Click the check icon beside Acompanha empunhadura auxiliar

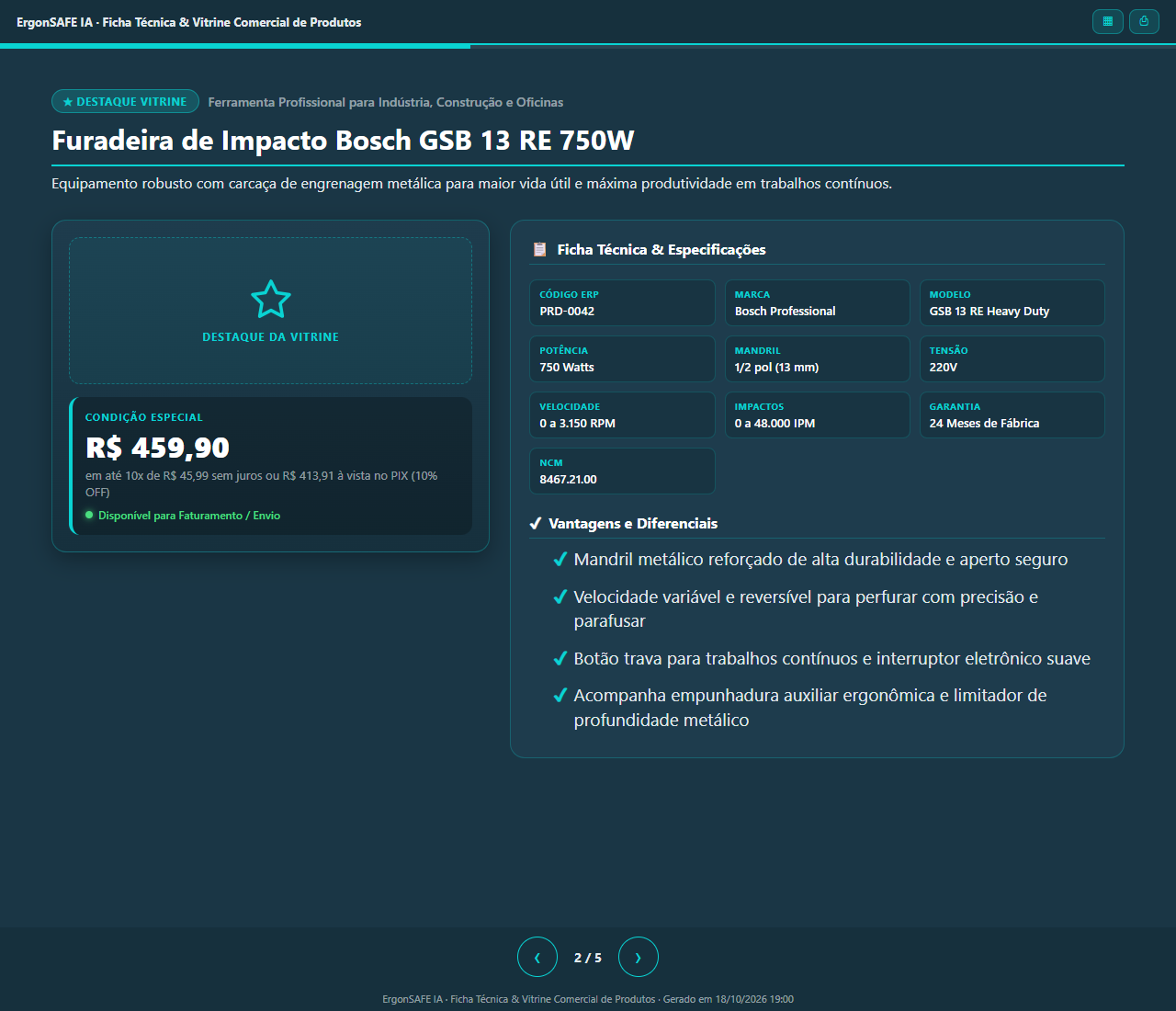560,695
